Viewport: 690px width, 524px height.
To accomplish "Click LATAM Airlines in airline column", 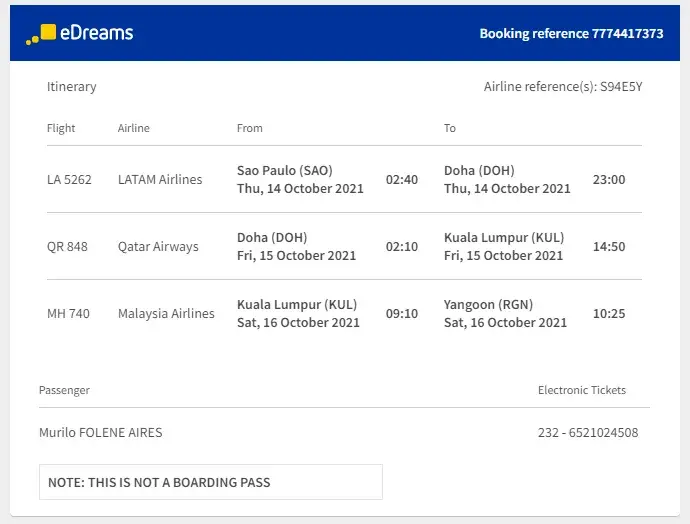I will (160, 180).
